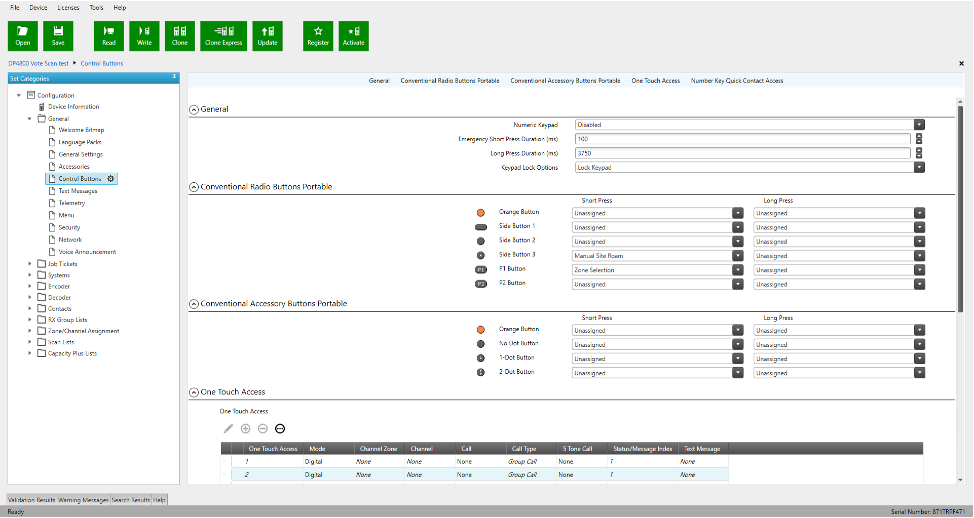Expand the Contacts tree folder

pyautogui.click(x=30, y=309)
